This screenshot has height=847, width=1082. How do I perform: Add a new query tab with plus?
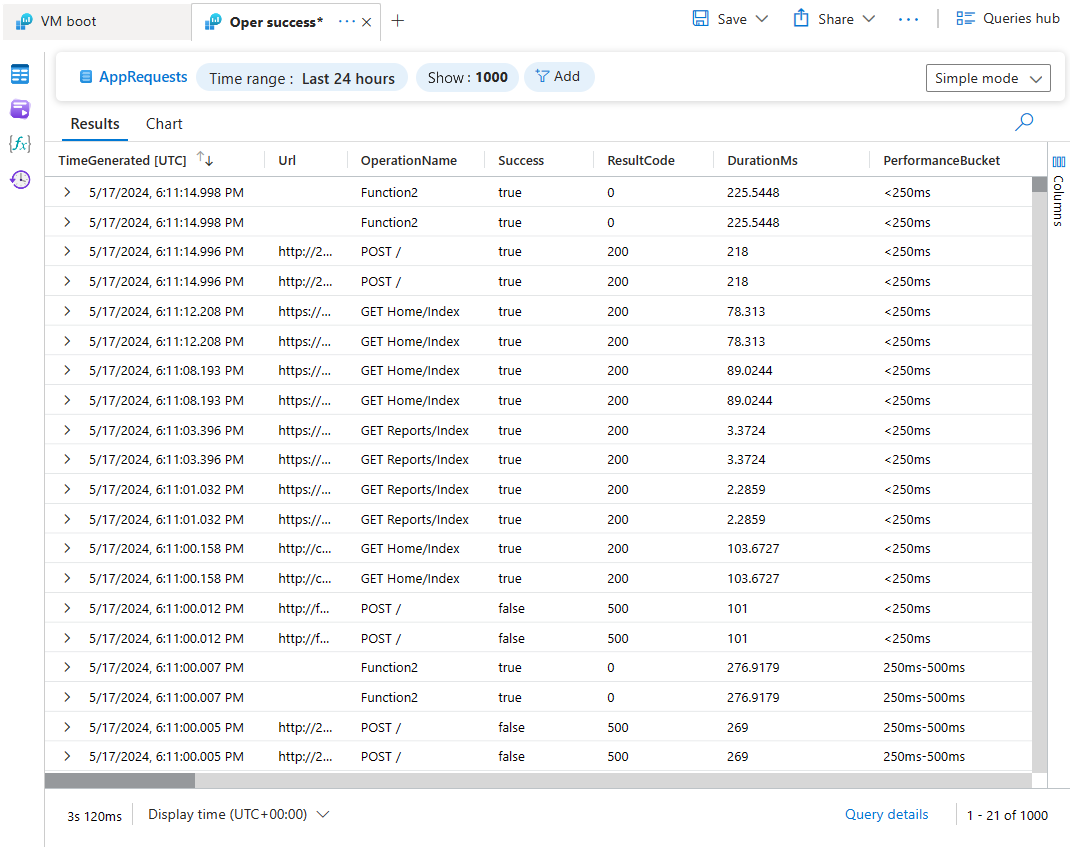click(398, 21)
